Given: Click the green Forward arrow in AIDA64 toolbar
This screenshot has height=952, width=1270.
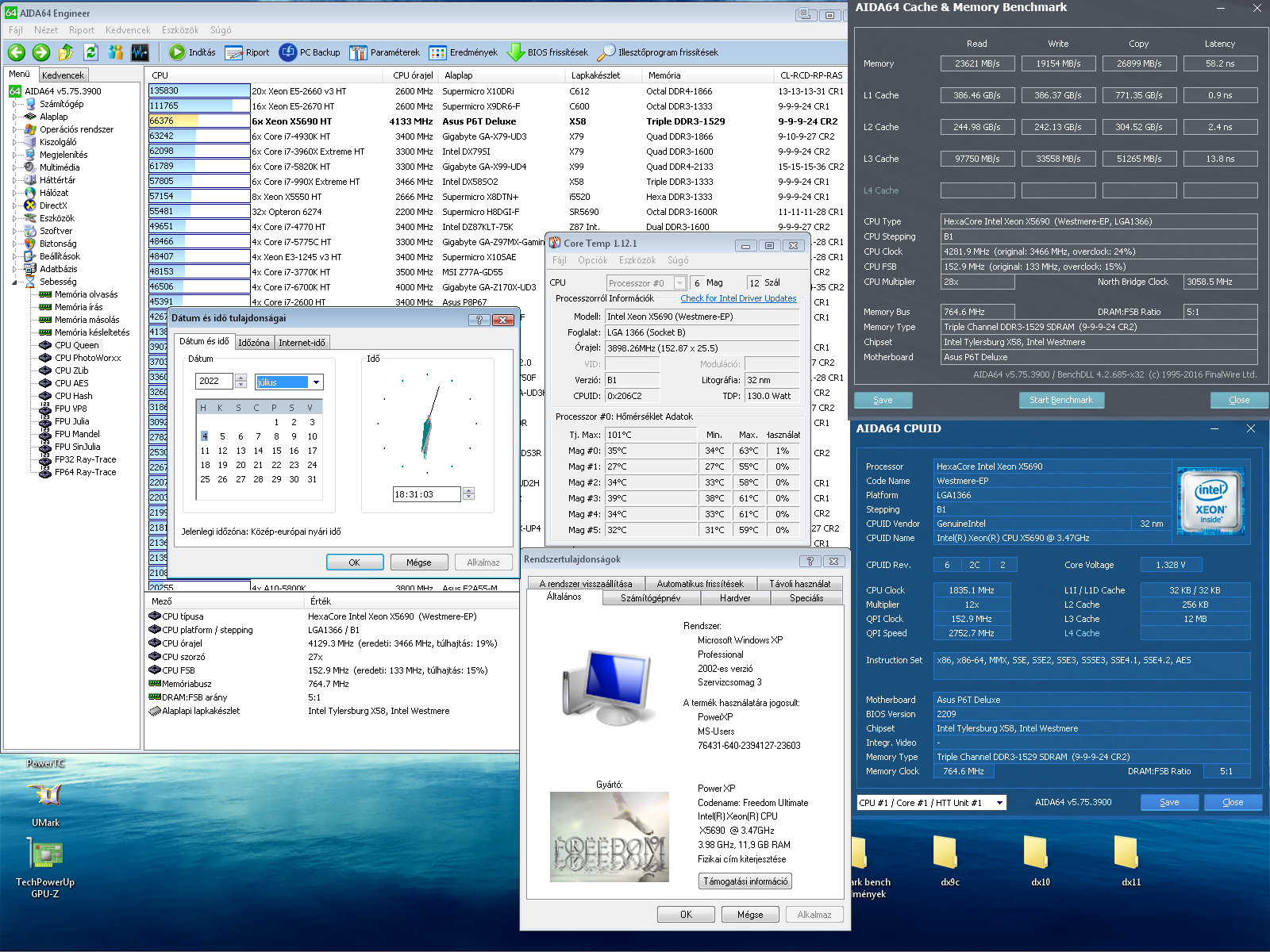Looking at the screenshot, I should (41, 52).
